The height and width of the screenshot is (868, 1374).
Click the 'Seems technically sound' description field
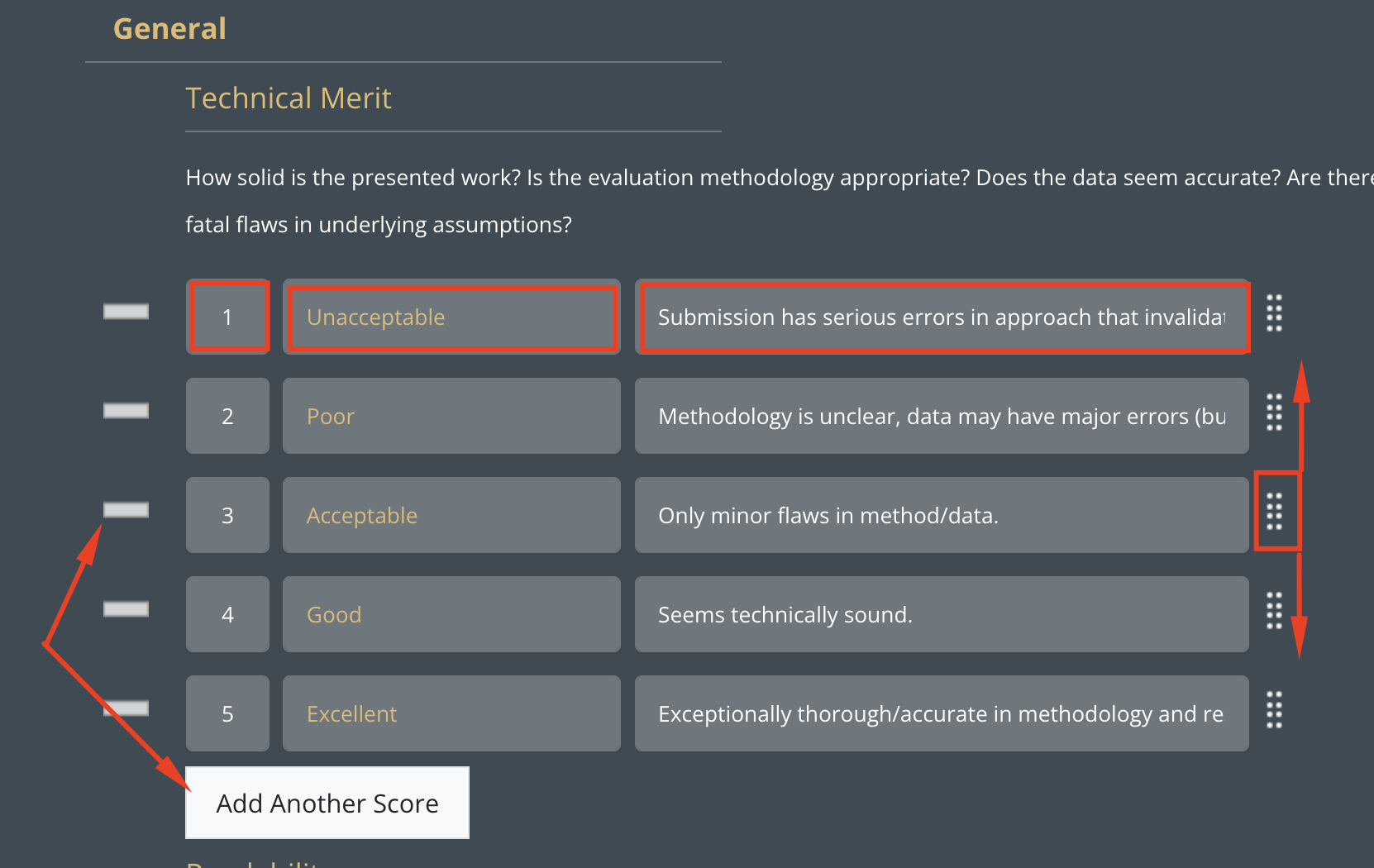[942, 614]
